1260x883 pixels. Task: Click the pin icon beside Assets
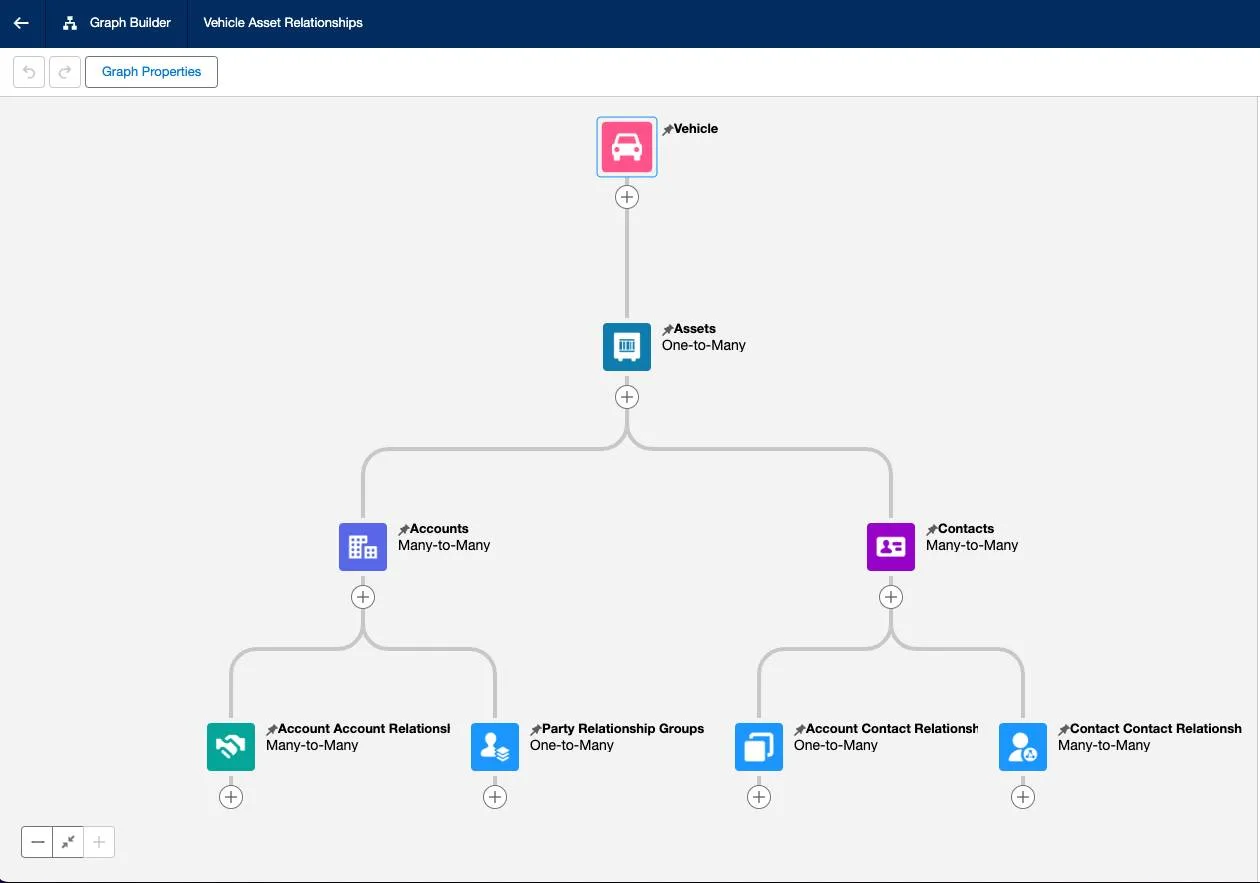[667, 330]
